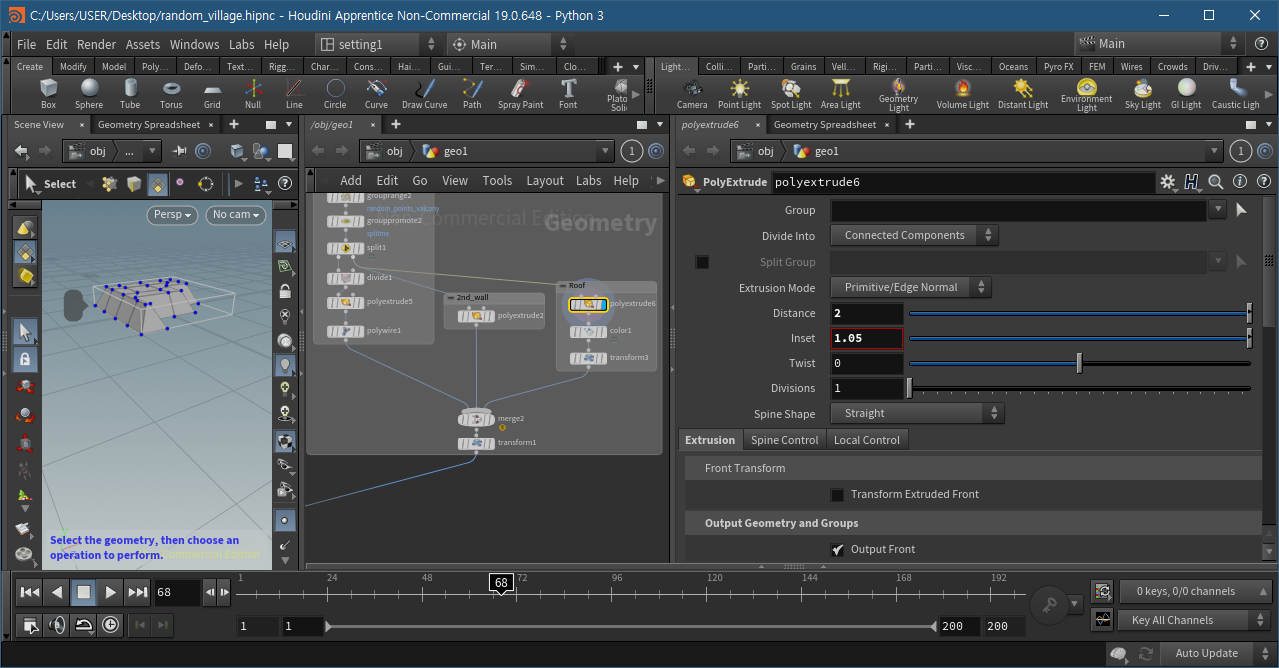Jump to last frame button
Viewport: 1279px width, 668px height.
137,592
